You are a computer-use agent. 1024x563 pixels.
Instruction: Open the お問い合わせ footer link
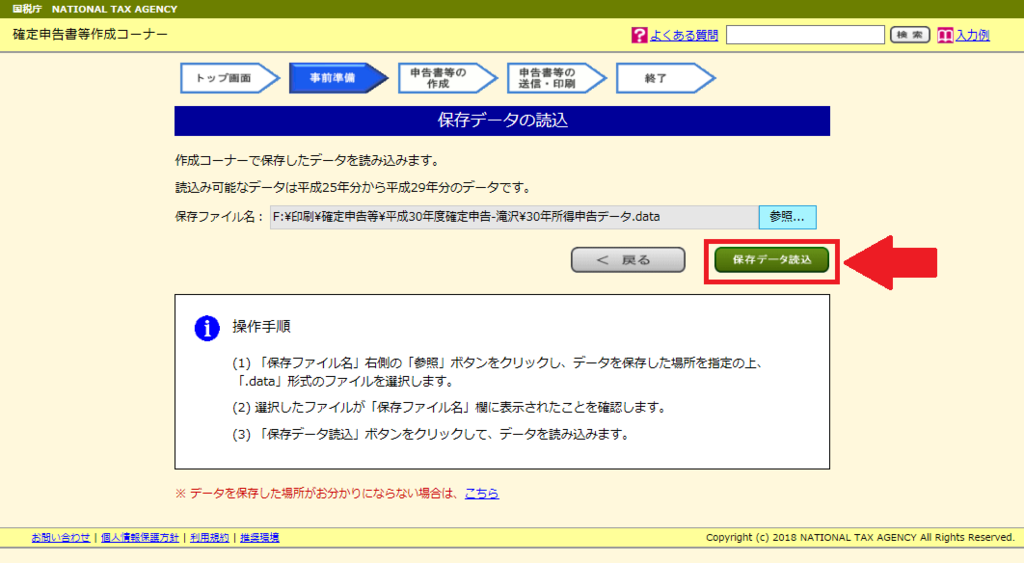pos(61,538)
